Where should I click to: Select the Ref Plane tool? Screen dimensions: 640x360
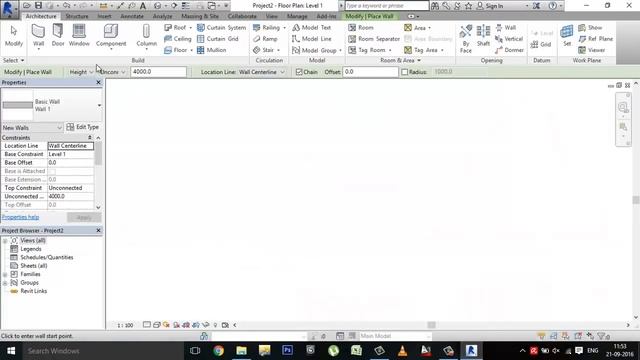[x=596, y=39]
